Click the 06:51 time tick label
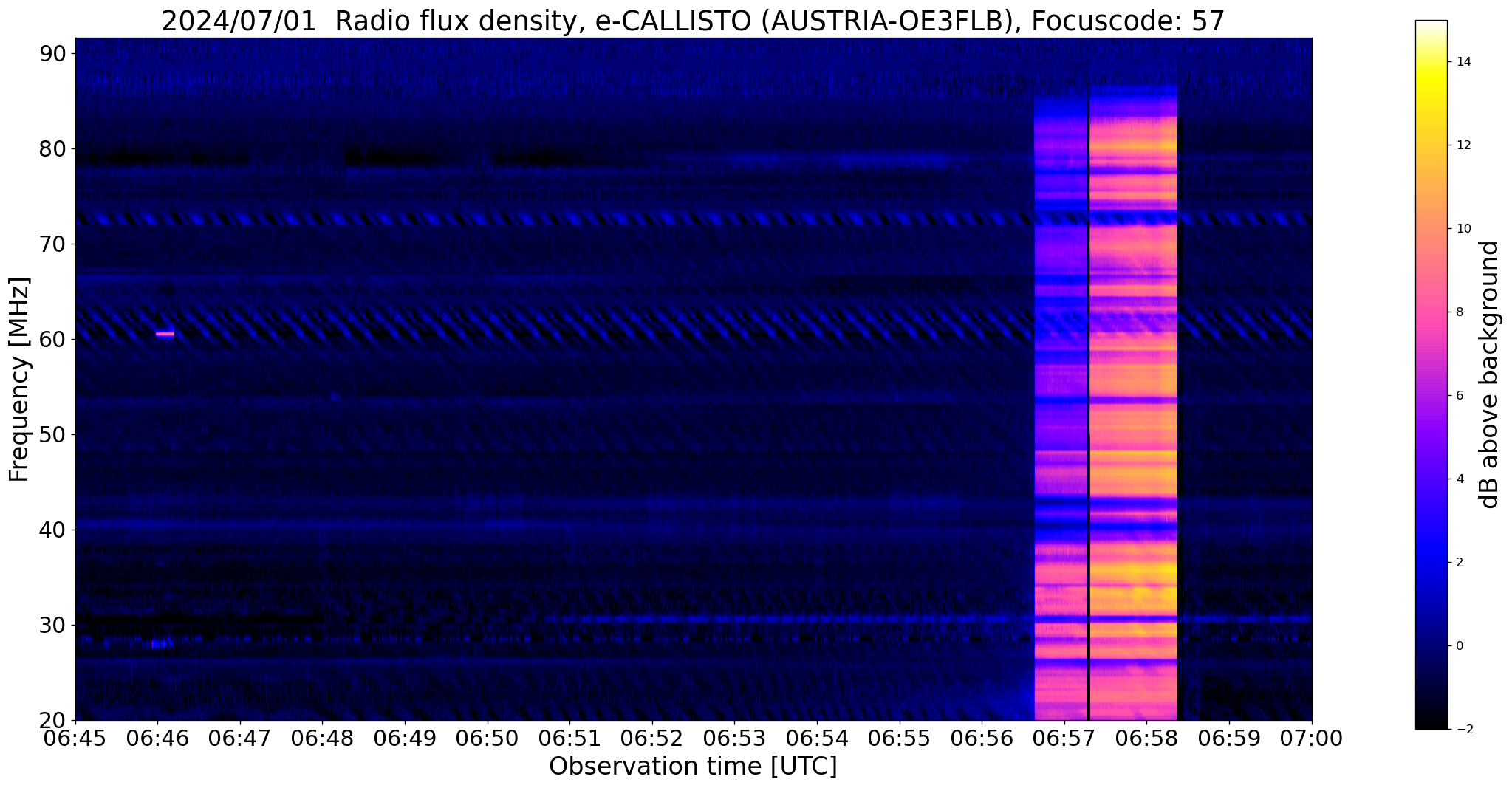The image size is (1512, 788). point(569,738)
